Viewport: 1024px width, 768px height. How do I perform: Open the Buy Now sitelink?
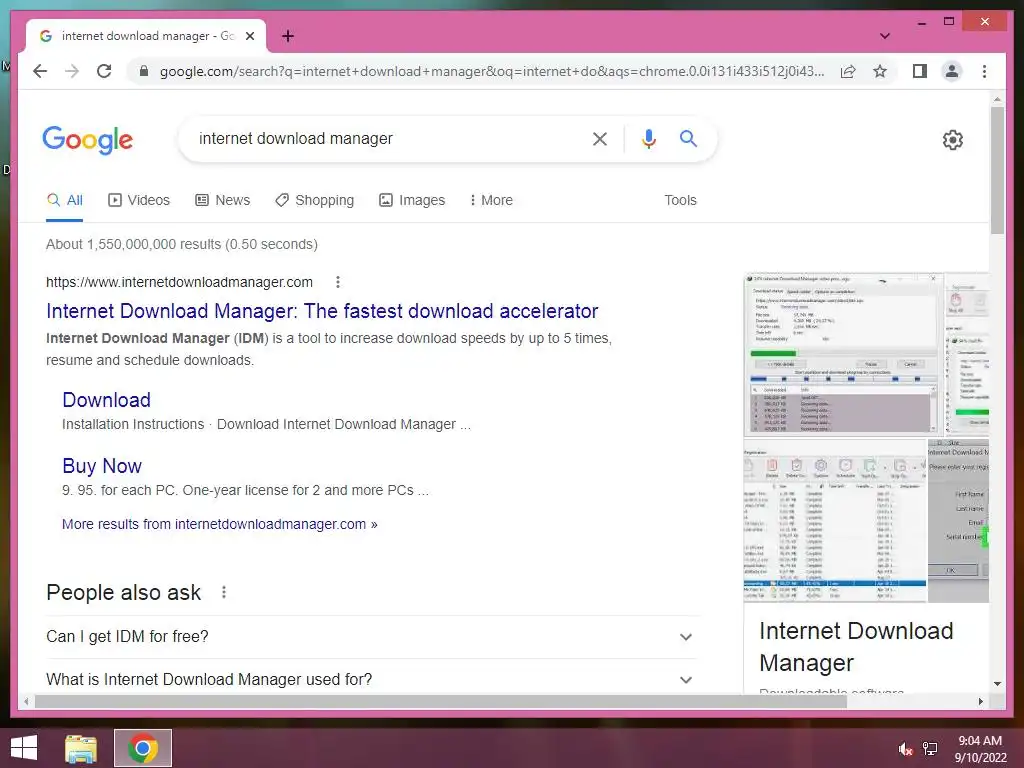pos(102,466)
